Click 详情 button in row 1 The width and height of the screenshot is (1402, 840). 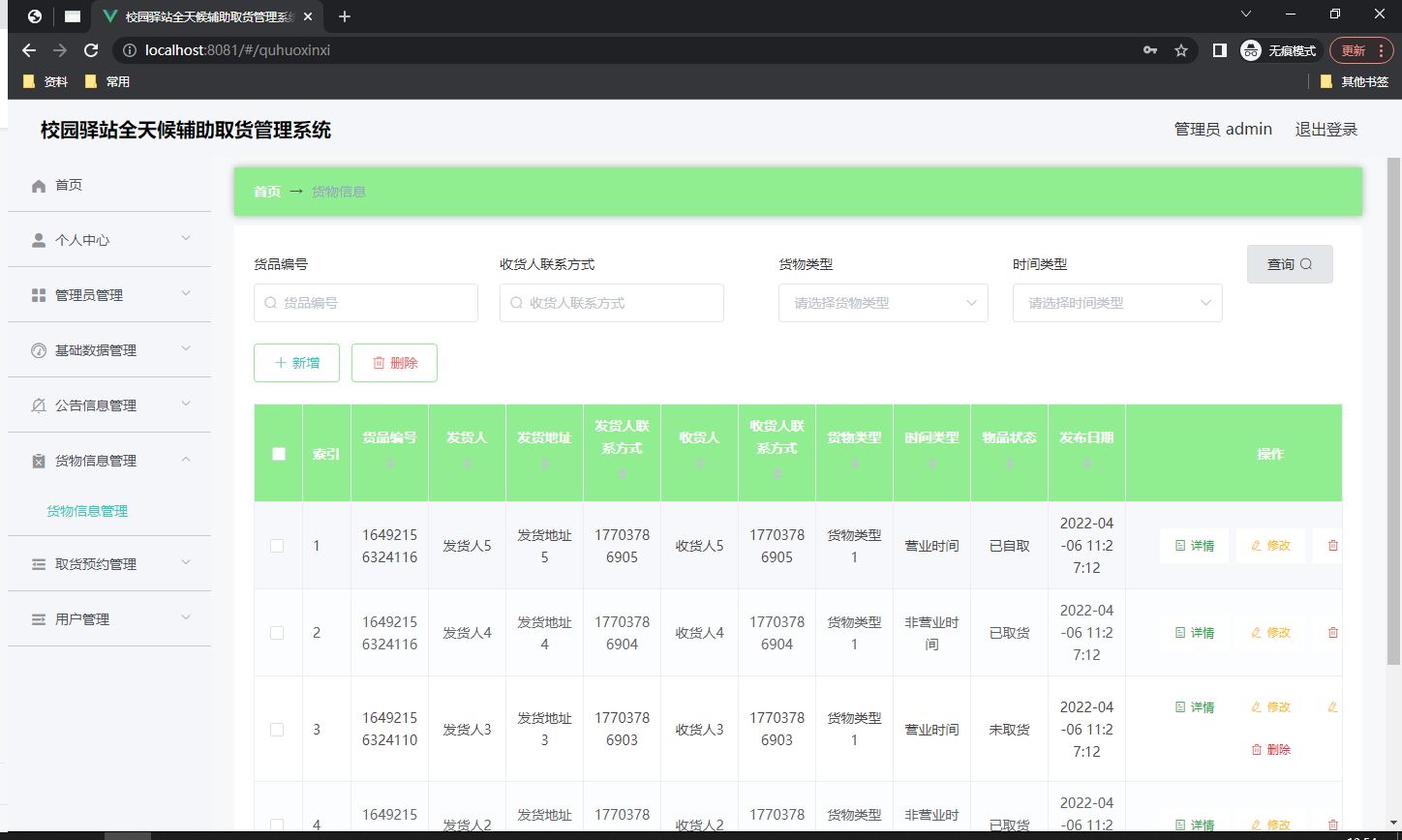tap(1194, 546)
